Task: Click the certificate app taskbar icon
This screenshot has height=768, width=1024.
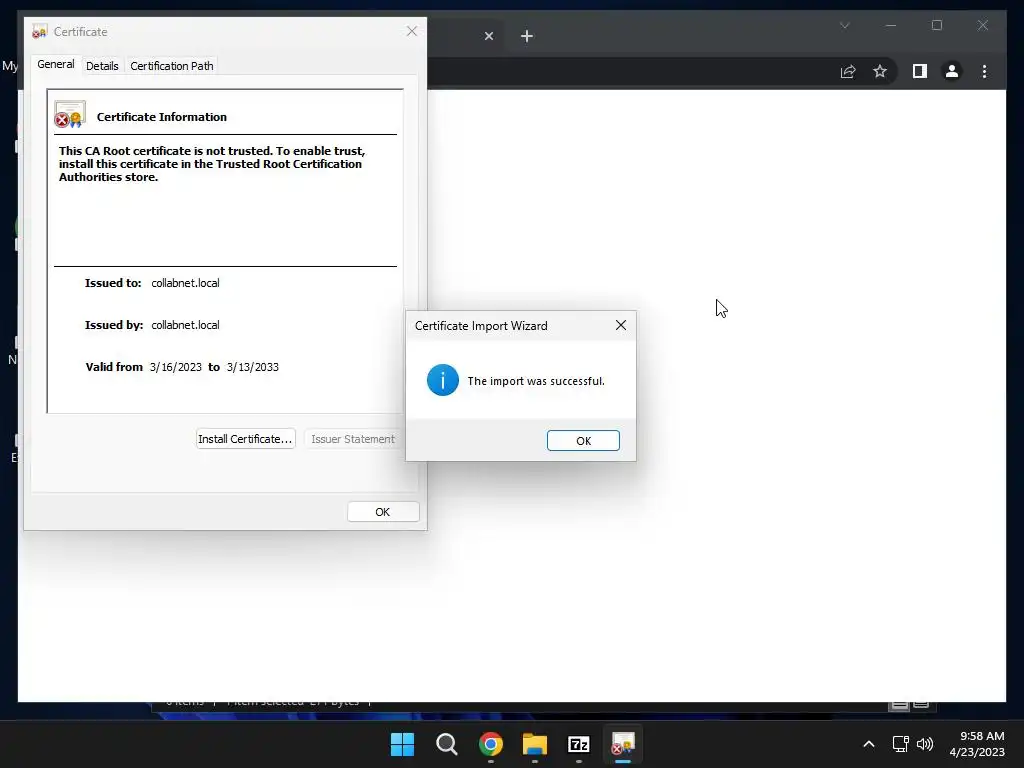Action: (623, 744)
